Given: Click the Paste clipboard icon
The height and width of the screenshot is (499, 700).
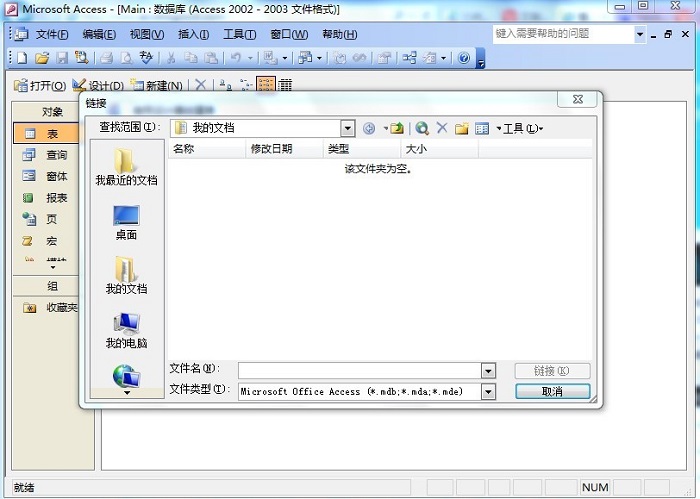Looking at the screenshot, I should pos(211,58).
